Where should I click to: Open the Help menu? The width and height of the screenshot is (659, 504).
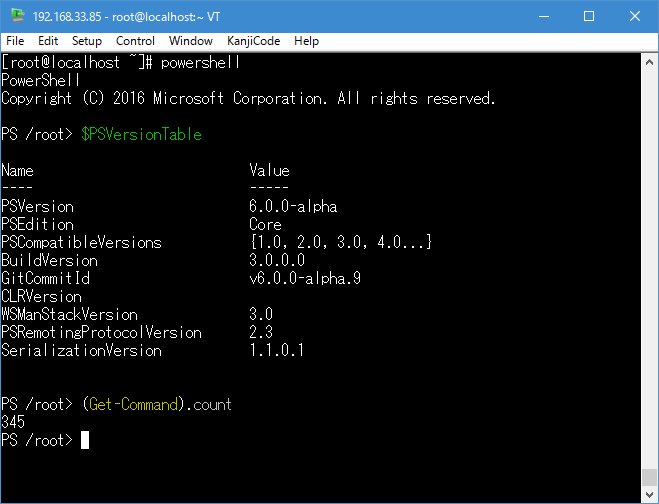pyautogui.click(x=306, y=41)
